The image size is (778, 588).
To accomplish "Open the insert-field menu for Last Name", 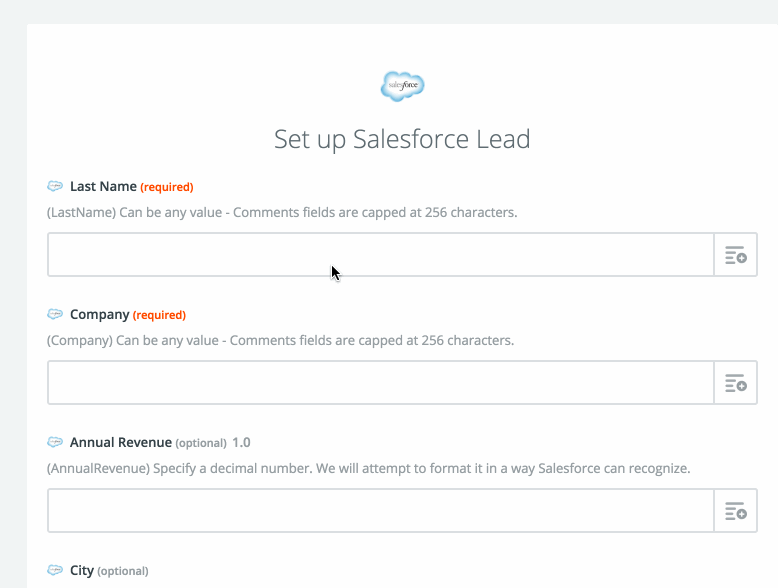I will point(735,255).
